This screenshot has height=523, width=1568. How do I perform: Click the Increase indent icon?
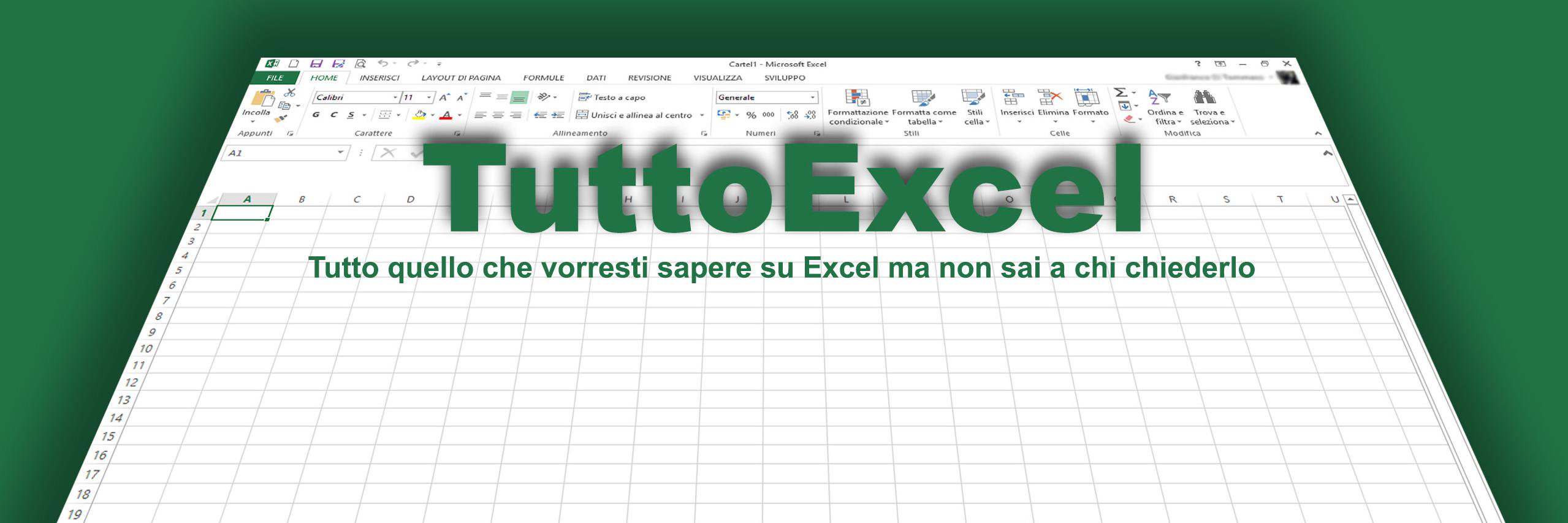point(558,115)
